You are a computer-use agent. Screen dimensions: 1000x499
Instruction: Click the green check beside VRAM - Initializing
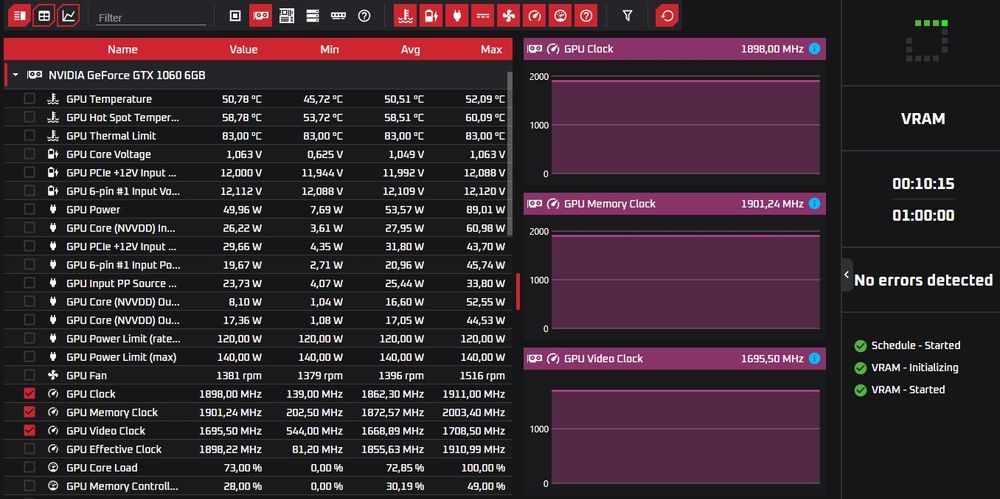click(x=860, y=368)
